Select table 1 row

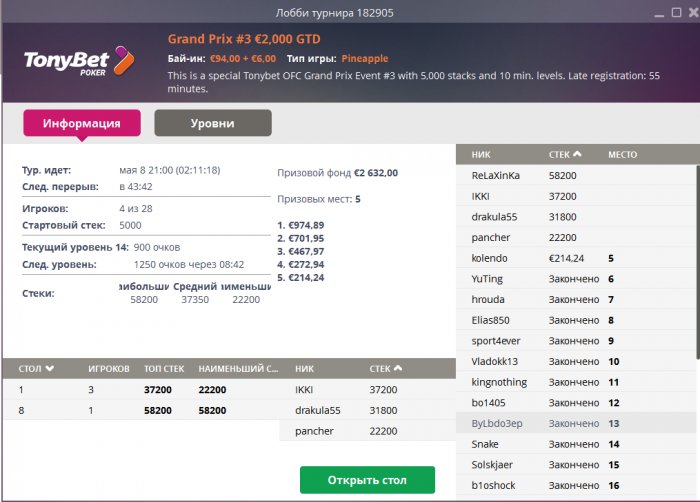(140, 389)
